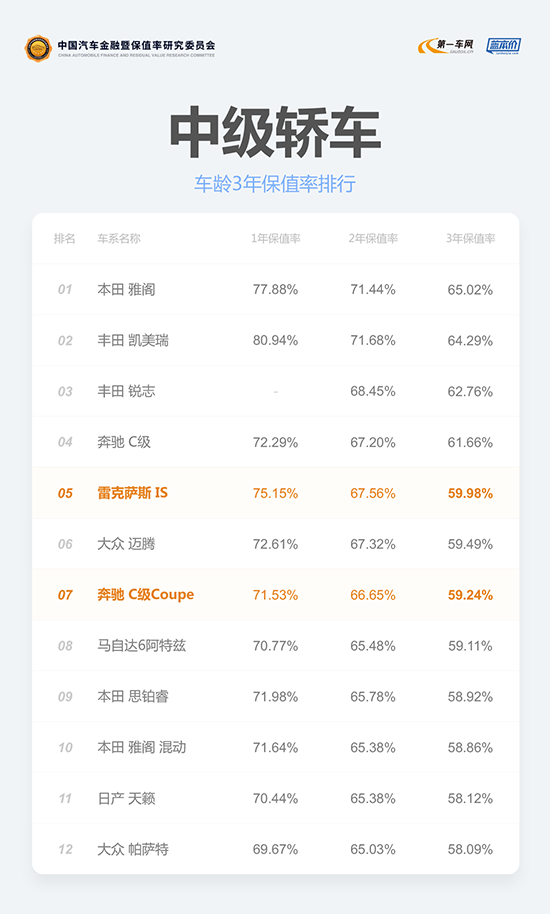Select the 大众 迈腾 row name
Viewport: 550px width, 914px height.
tap(126, 544)
